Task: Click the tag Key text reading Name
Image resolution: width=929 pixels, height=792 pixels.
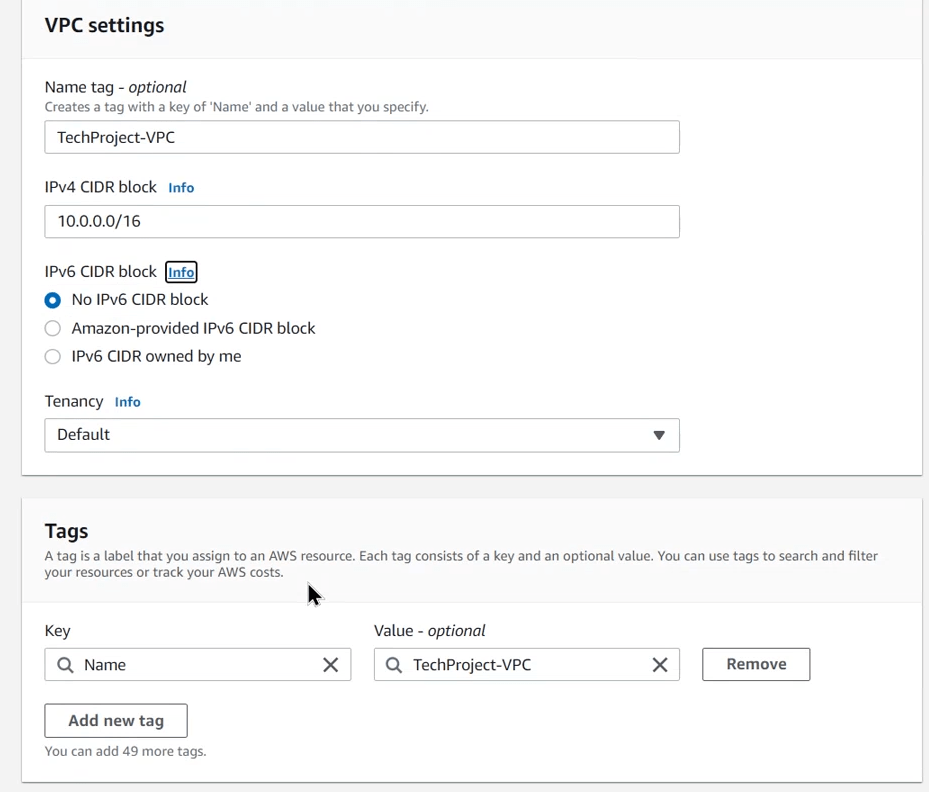Action: click(105, 665)
